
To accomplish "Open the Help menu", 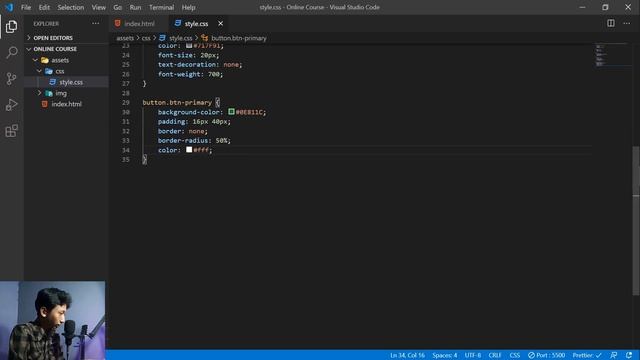I will coord(188,7).
